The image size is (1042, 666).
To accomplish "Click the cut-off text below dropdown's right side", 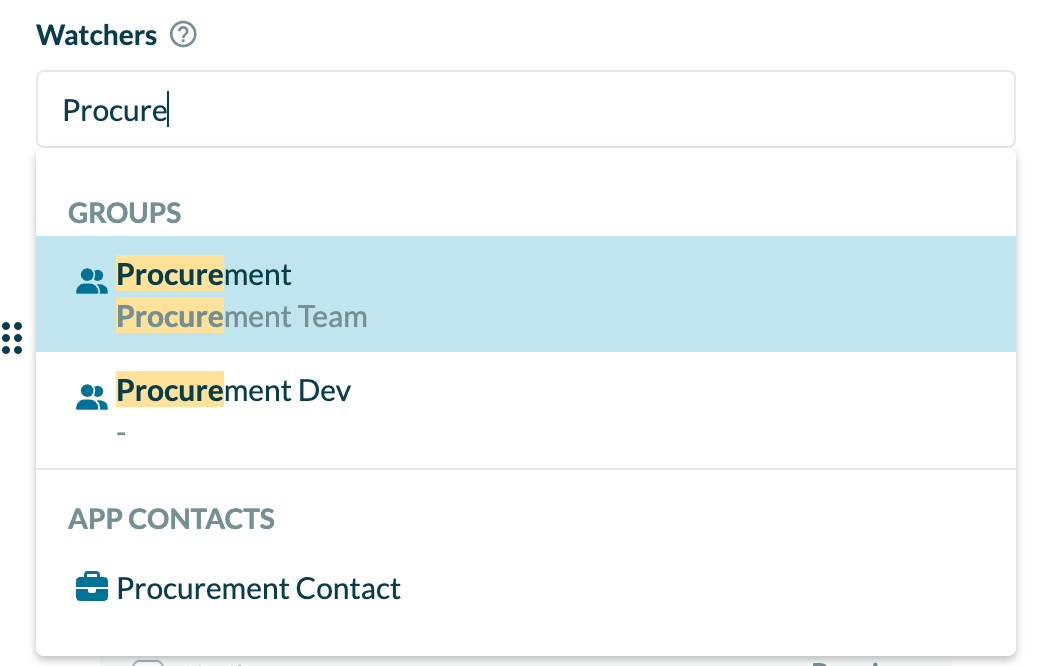I will point(850,662).
